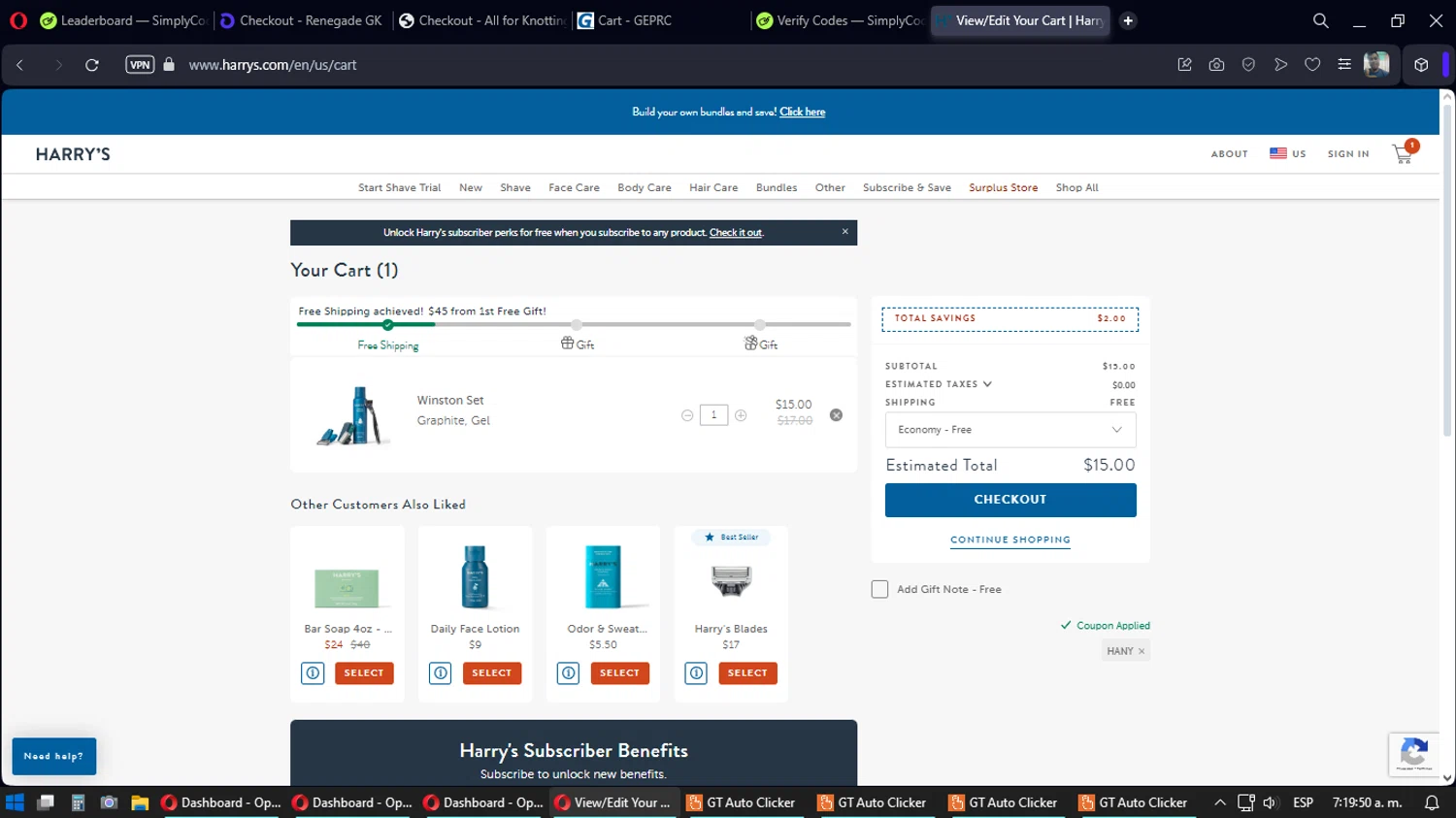Check the Add Gift Note box
Viewport: 1456px width, 818px height.
pyautogui.click(x=879, y=589)
